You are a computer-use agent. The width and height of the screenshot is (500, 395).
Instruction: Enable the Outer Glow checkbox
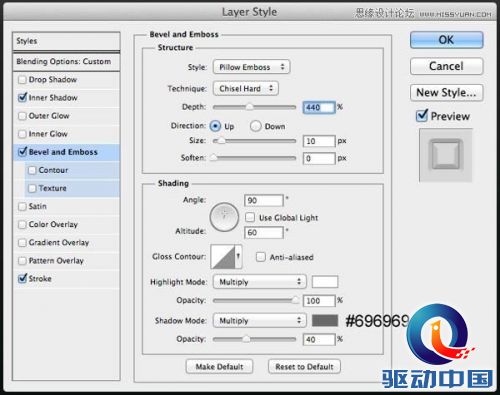[22, 116]
